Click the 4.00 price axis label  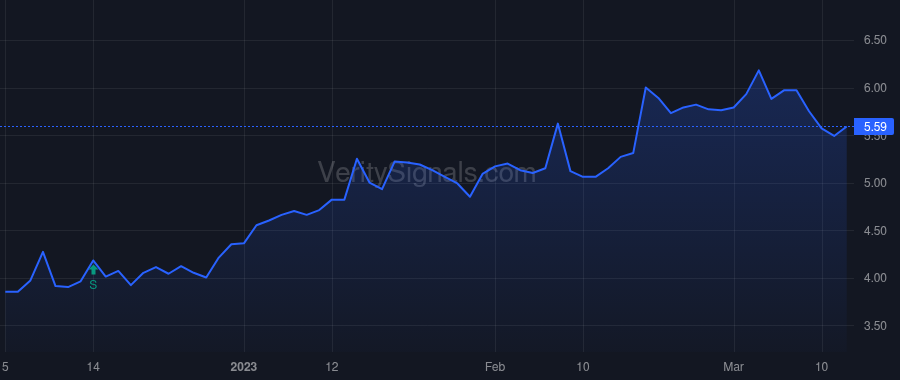click(875, 278)
